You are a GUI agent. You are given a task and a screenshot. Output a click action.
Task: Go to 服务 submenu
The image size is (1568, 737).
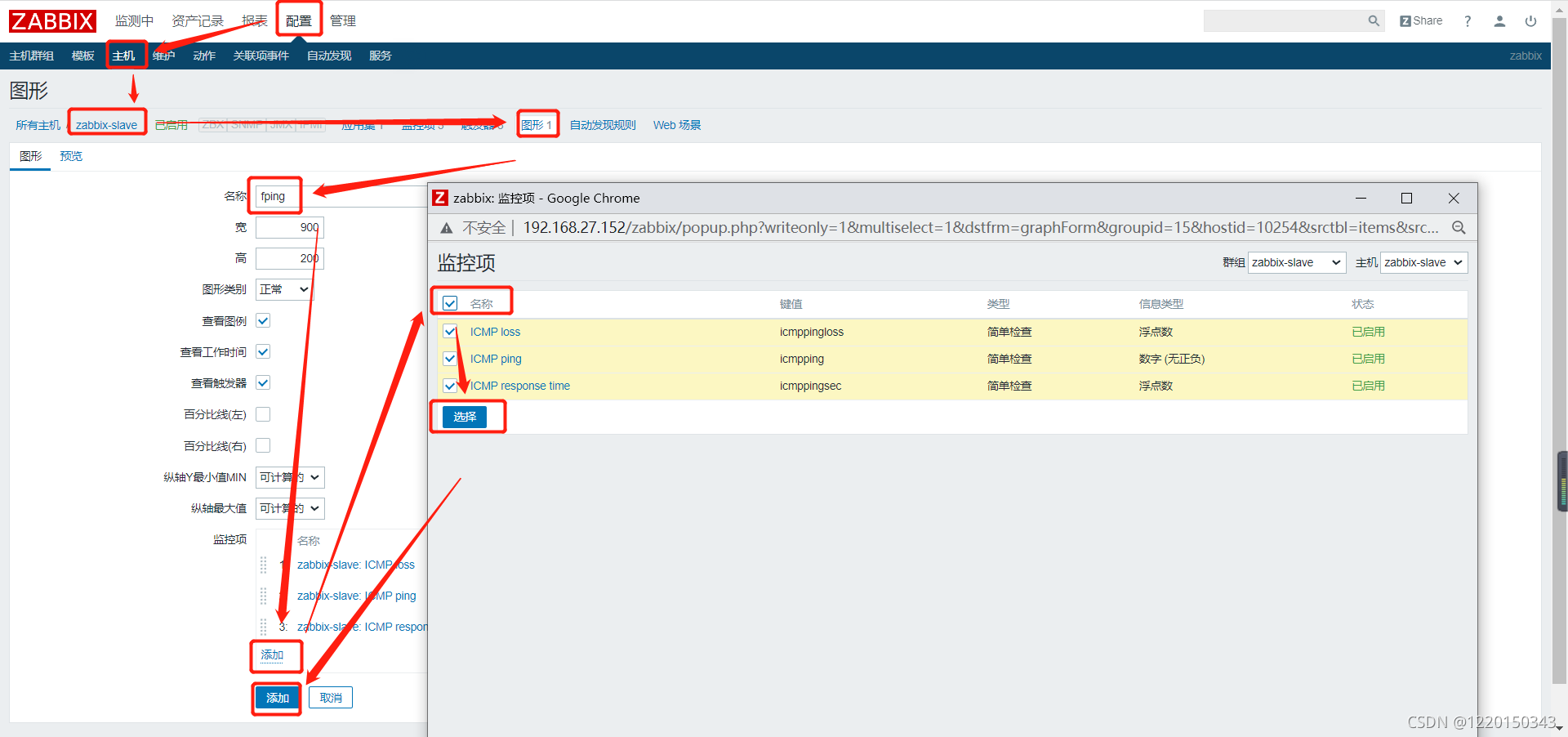tap(381, 56)
